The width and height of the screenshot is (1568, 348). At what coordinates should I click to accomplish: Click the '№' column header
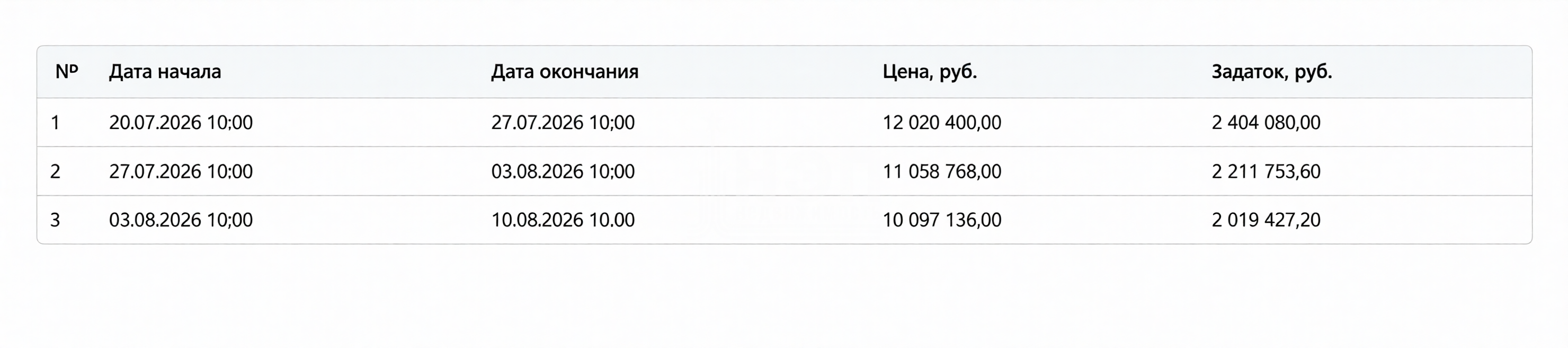(66, 72)
